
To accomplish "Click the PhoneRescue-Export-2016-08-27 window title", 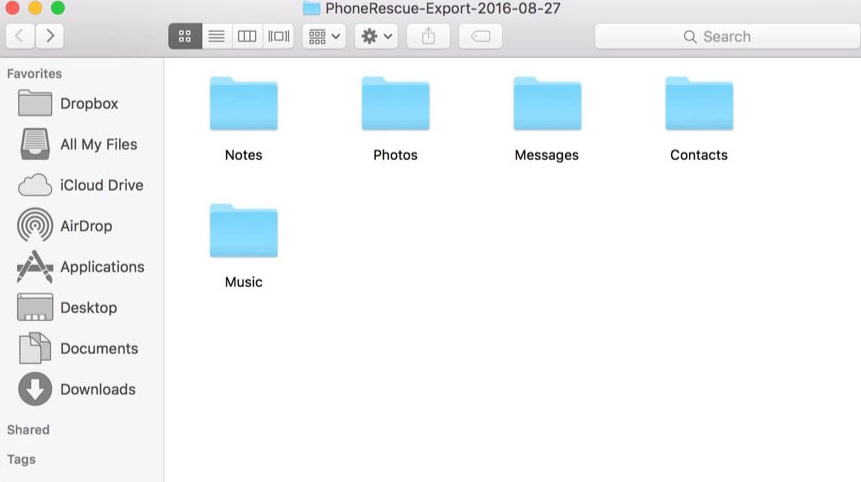I will (x=443, y=8).
